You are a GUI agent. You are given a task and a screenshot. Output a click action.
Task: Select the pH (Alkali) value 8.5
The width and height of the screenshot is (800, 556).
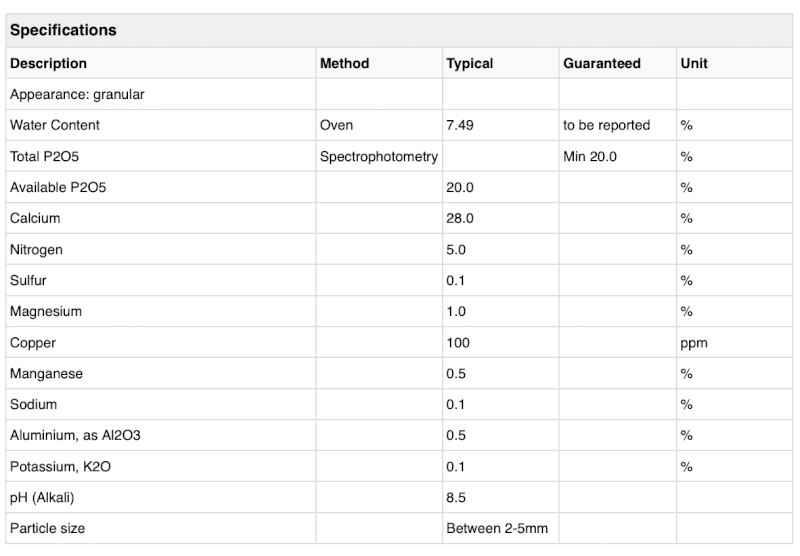456,497
